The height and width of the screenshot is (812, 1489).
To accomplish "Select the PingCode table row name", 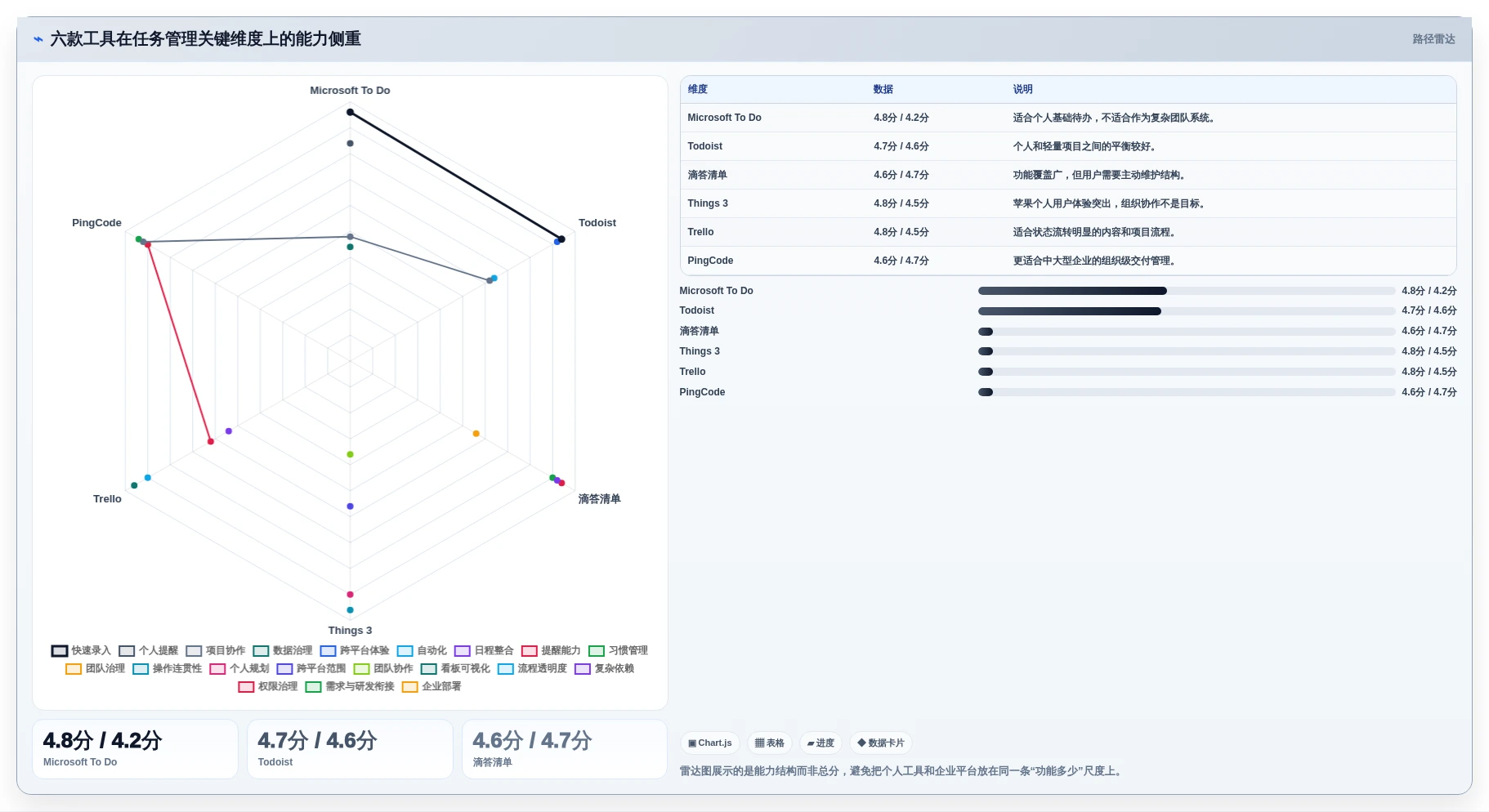I will coord(710,261).
